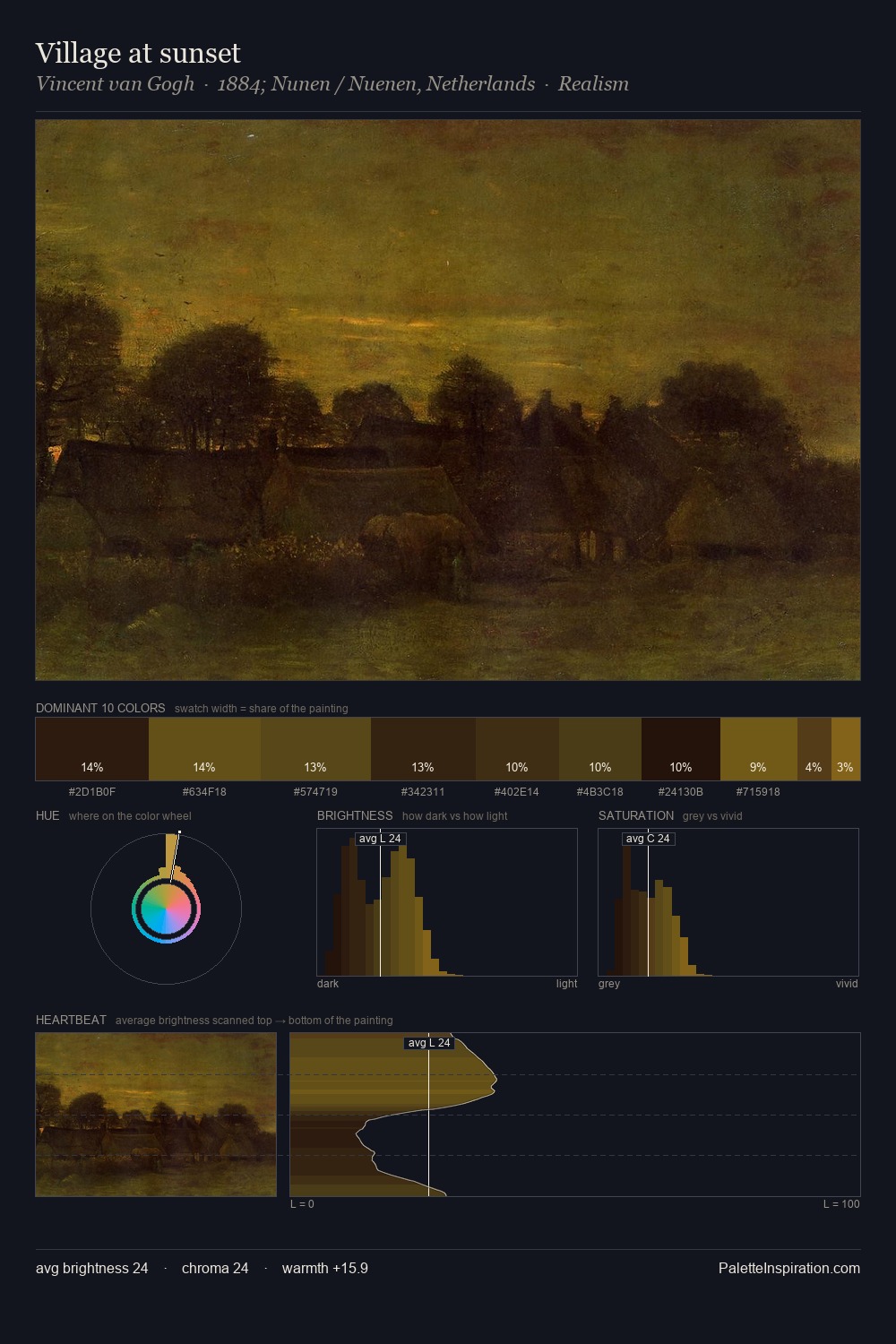
Task: Click hex code text #4B3C18
Action: [600, 792]
